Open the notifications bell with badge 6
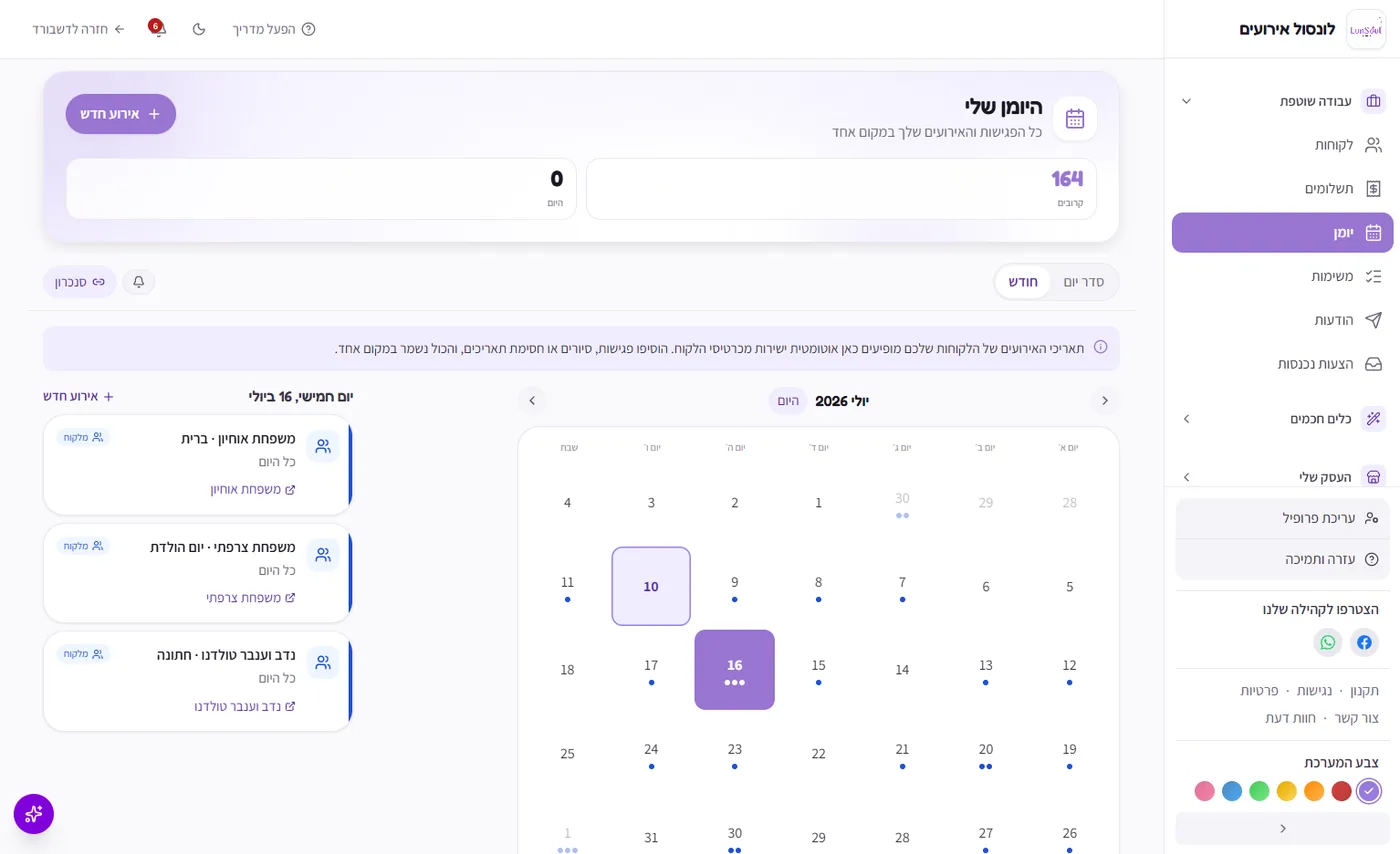1400x854 pixels. [x=157, y=28]
